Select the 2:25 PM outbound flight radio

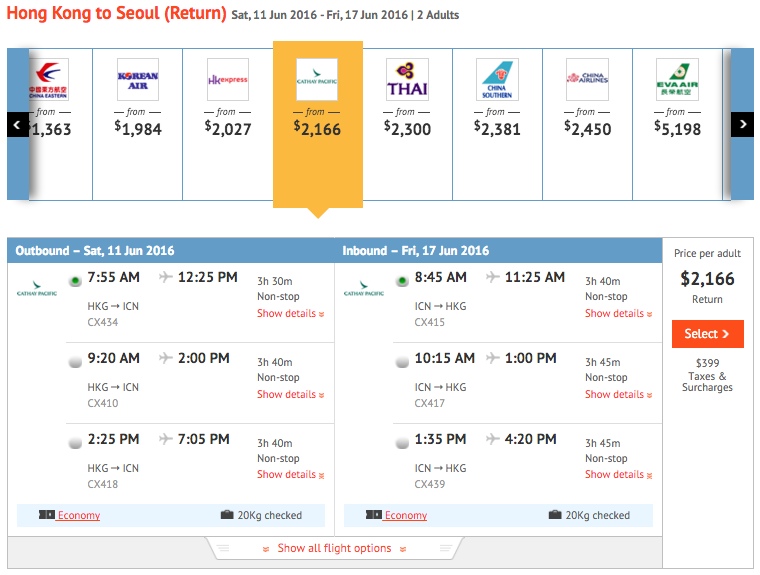[x=75, y=443]
